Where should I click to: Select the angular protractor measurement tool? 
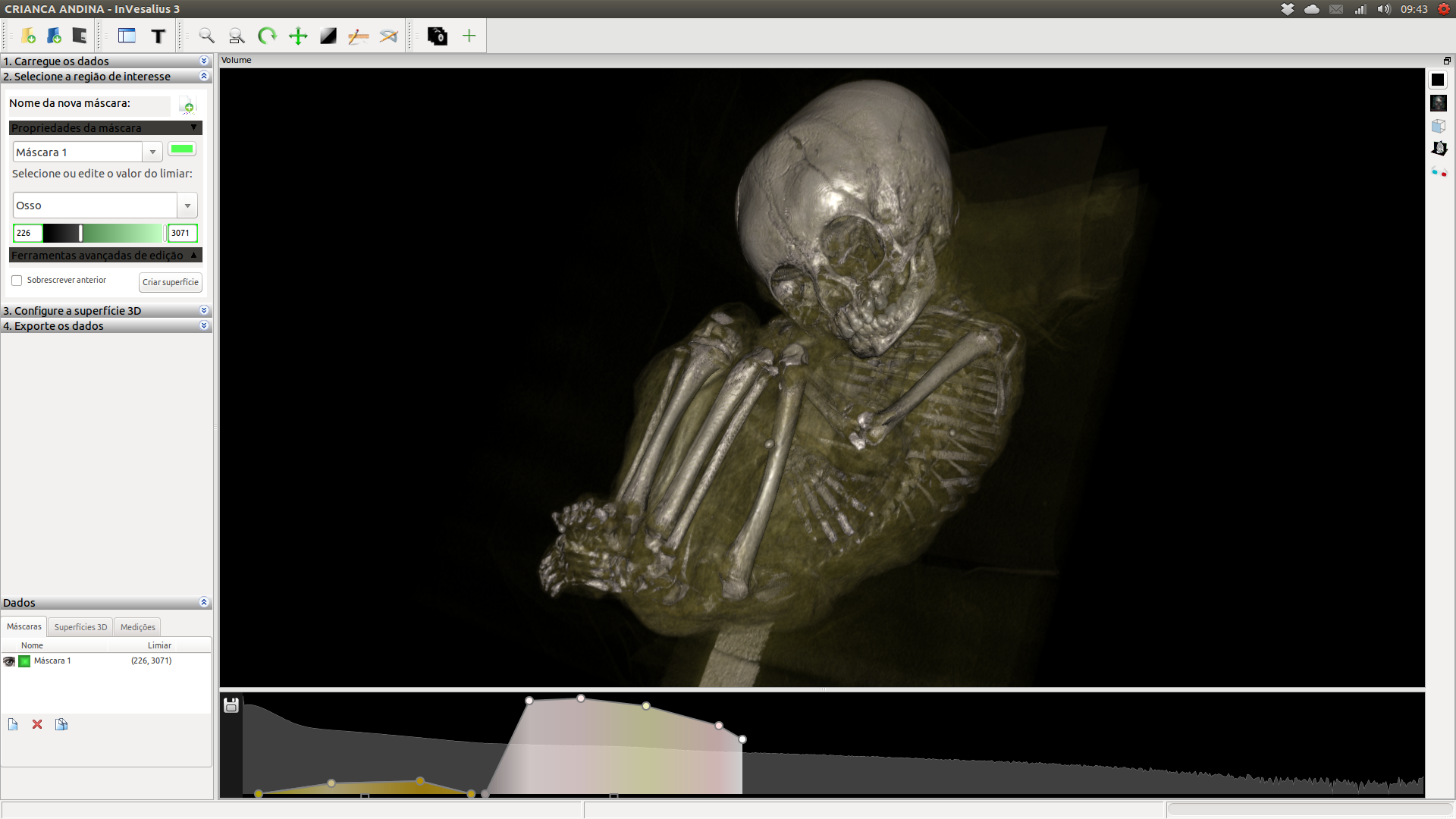[x=388, y=36]
